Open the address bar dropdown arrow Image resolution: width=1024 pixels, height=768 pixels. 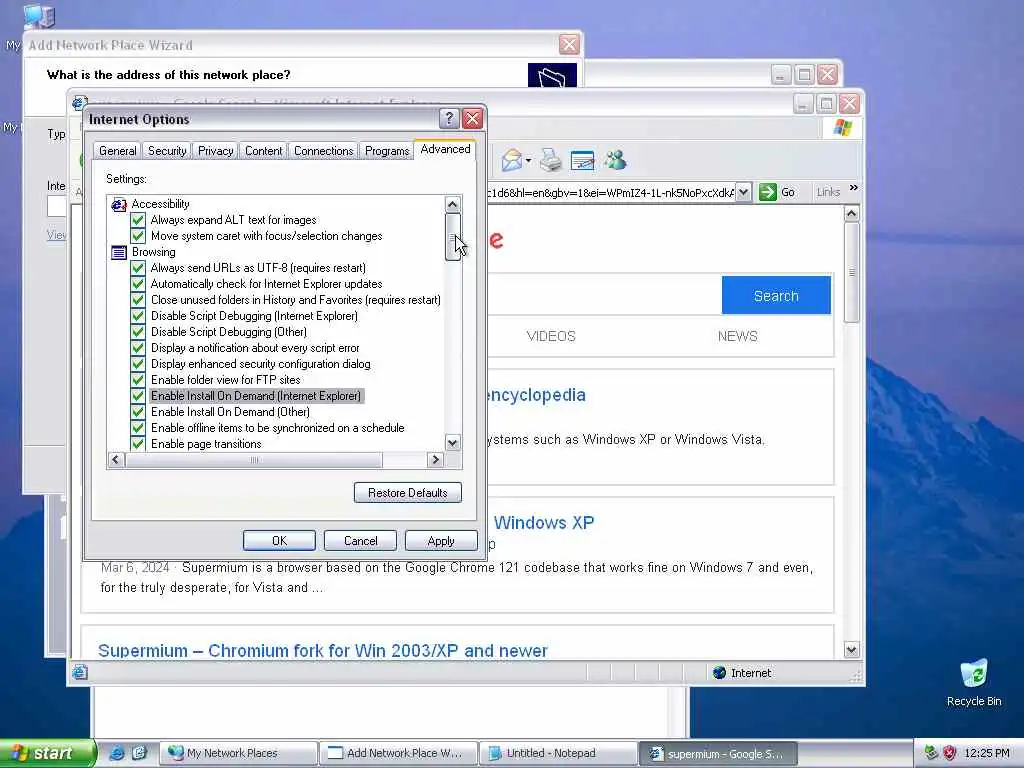(743, 192)
